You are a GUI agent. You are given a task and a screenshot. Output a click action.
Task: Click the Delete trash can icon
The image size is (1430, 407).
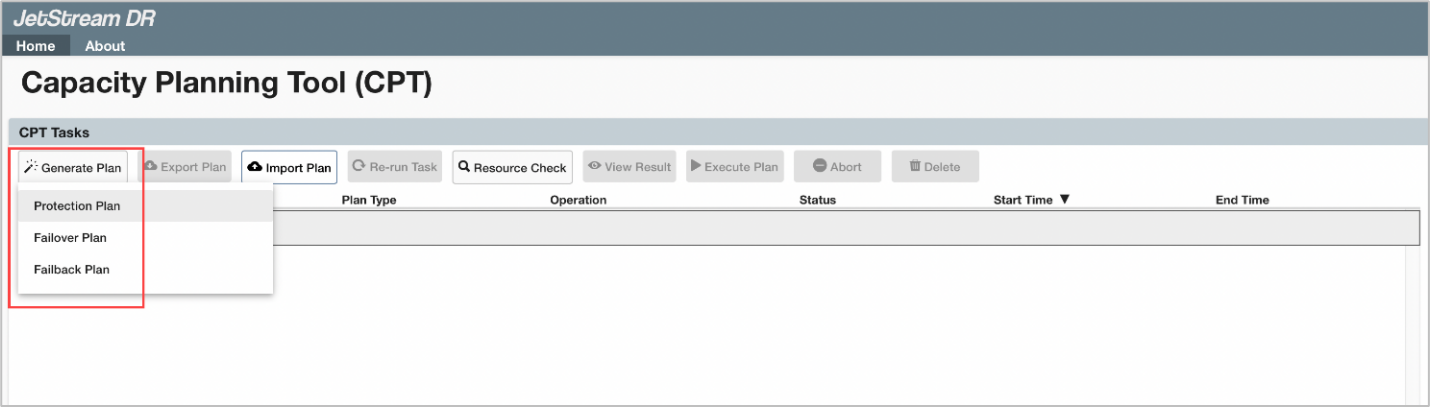[914, 166]
